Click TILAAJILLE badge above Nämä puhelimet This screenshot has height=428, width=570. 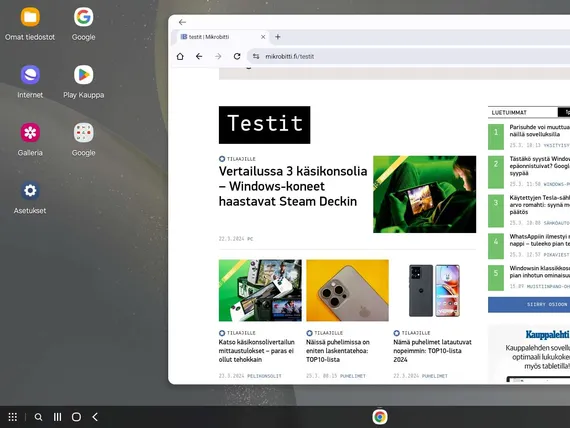tap(412, 333)
